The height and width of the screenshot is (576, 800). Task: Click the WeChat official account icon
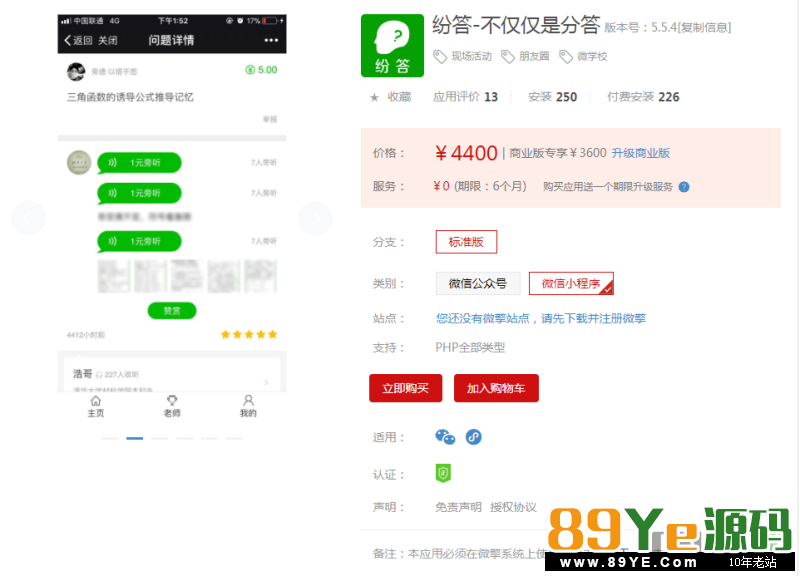coord(445,437)
